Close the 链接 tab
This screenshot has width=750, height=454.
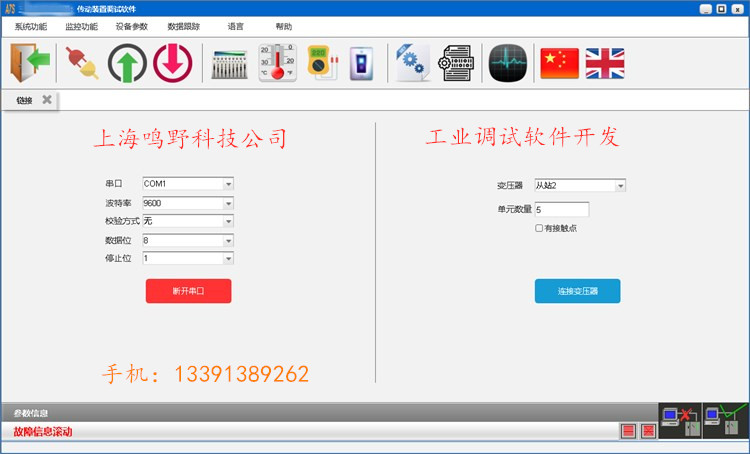[47, 100]
